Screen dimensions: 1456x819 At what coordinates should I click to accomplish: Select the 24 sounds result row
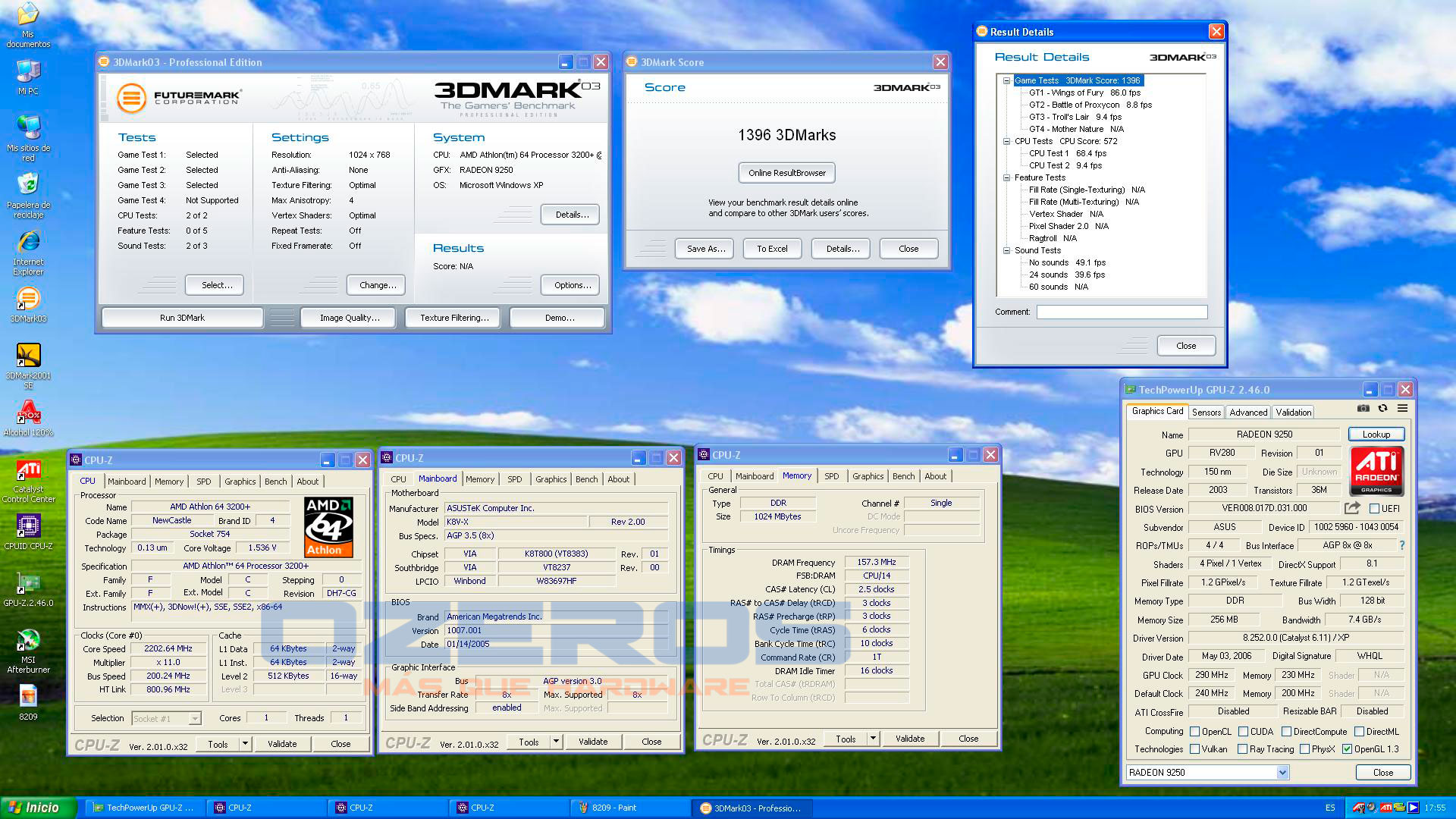point(1066,275)
